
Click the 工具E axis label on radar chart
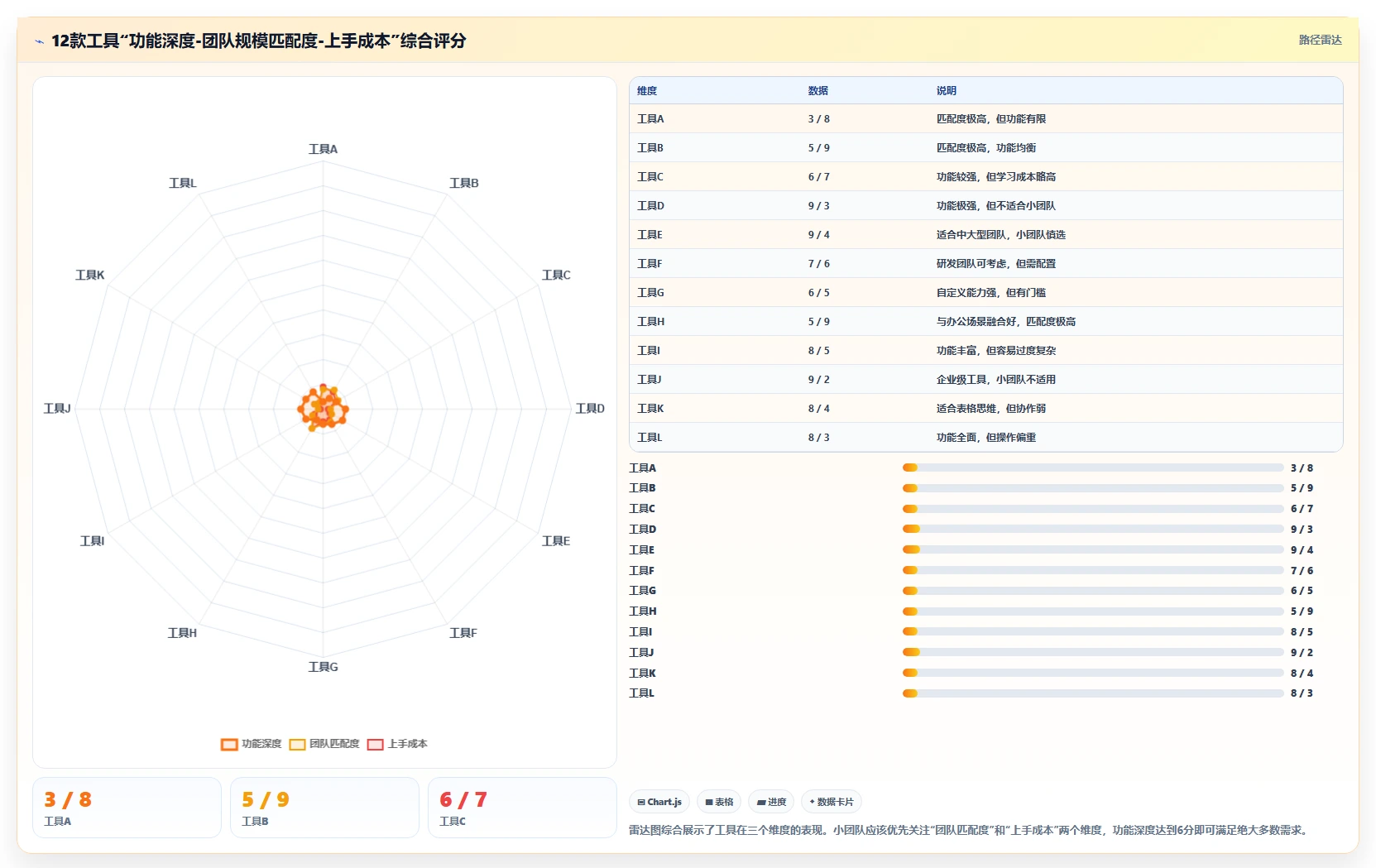click(556, 541)
